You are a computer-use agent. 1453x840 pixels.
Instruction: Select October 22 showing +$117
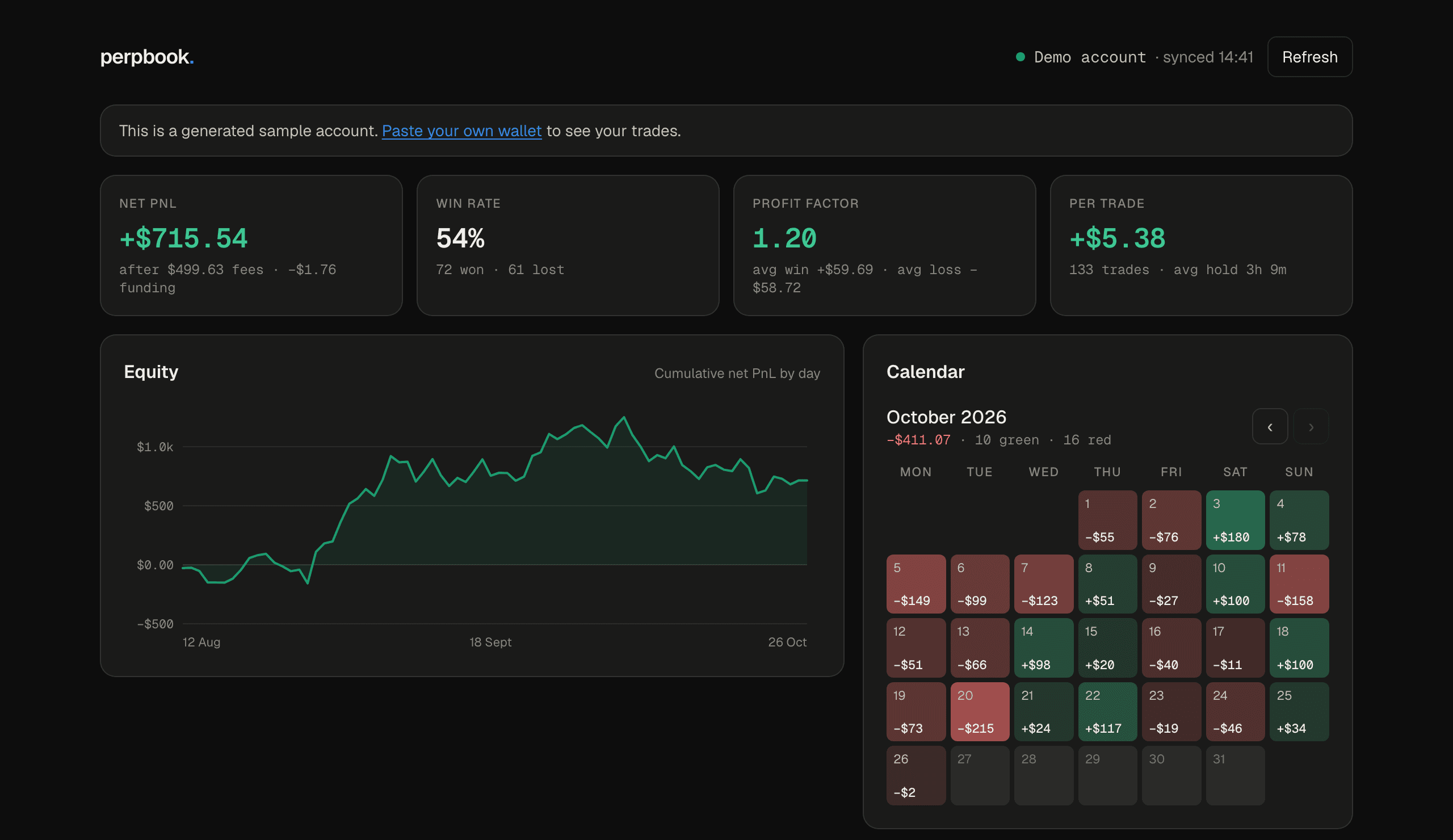click(1107, 711)
